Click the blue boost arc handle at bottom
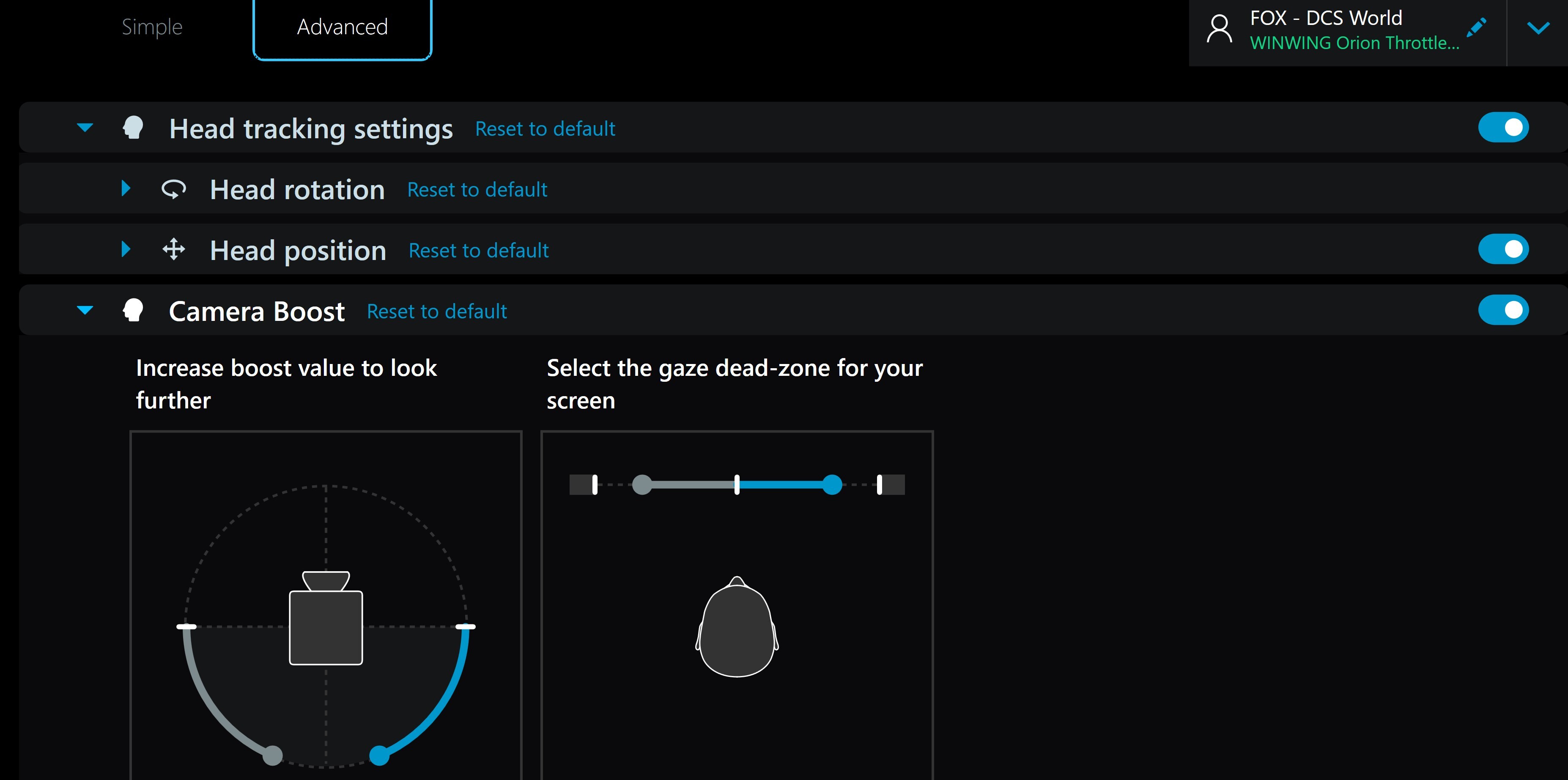 point(379,755)
